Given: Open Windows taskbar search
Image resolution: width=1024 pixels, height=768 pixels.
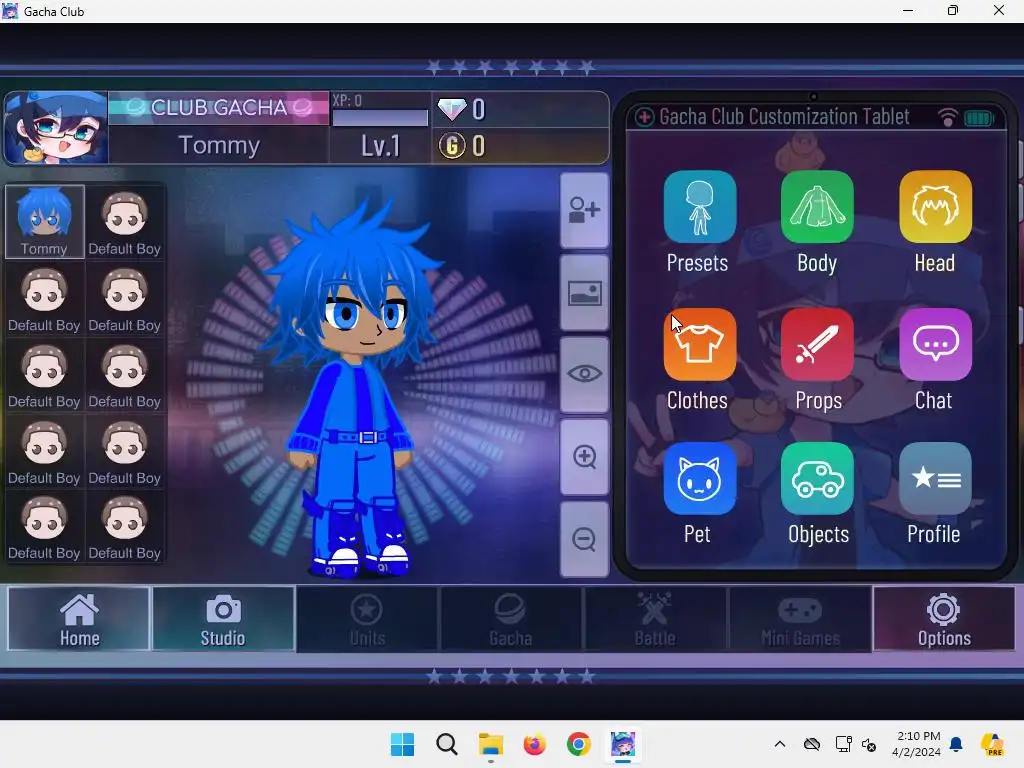Looking at the screenshot, I should [447, 744].
